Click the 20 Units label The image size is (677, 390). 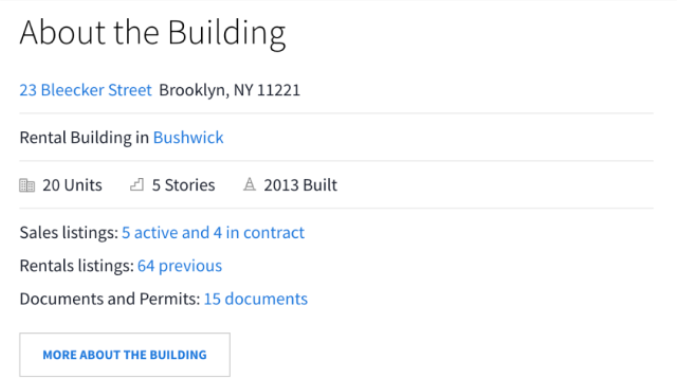tap(72, 185)
